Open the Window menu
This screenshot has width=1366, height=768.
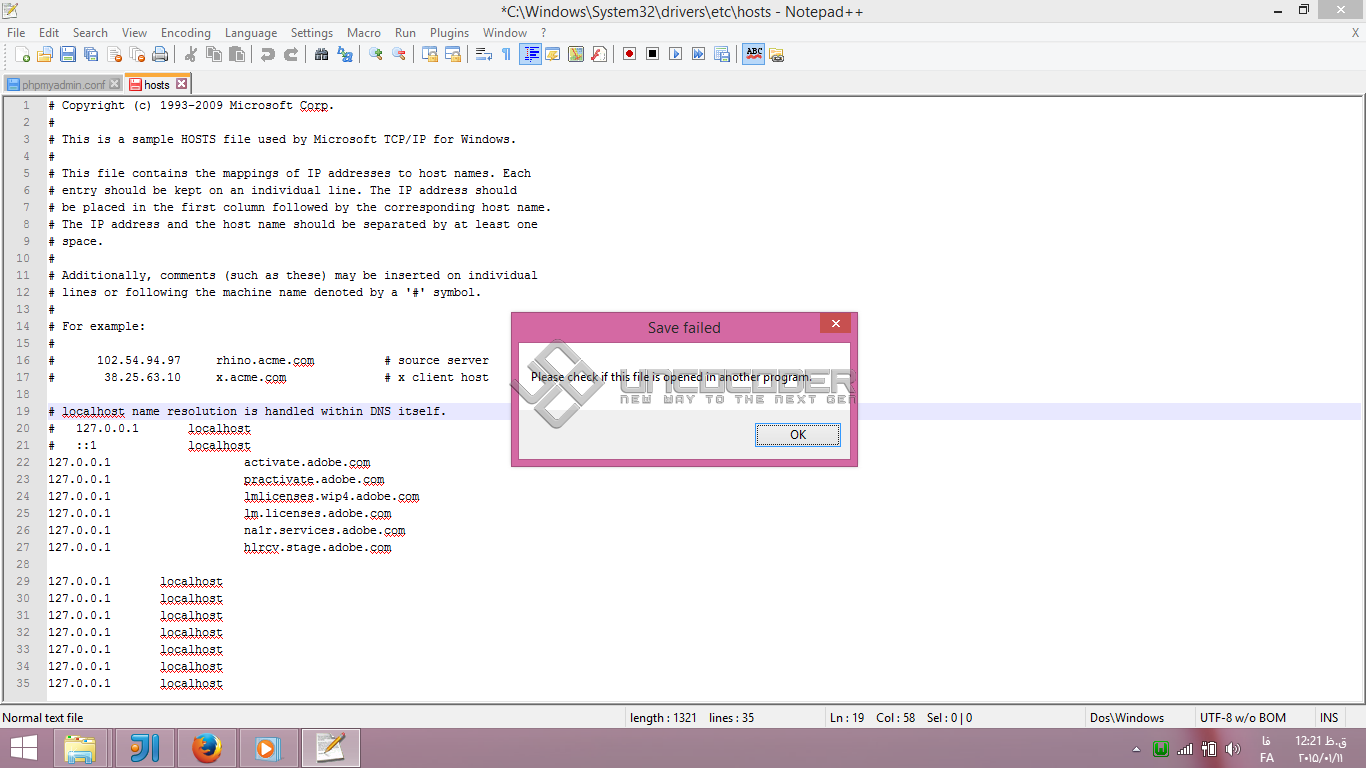[x=505, y=32]
